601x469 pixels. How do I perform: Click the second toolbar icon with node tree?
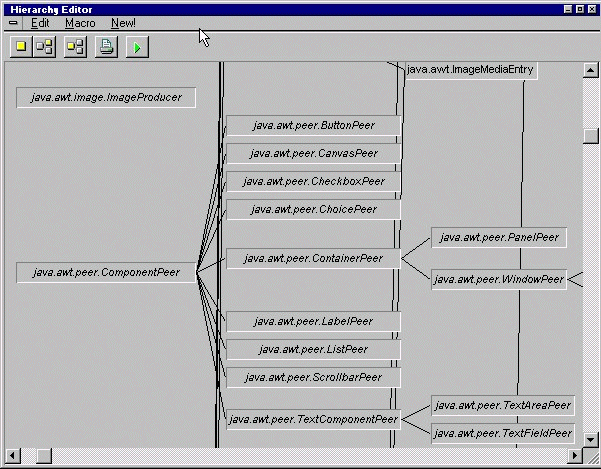click(45, 46)
